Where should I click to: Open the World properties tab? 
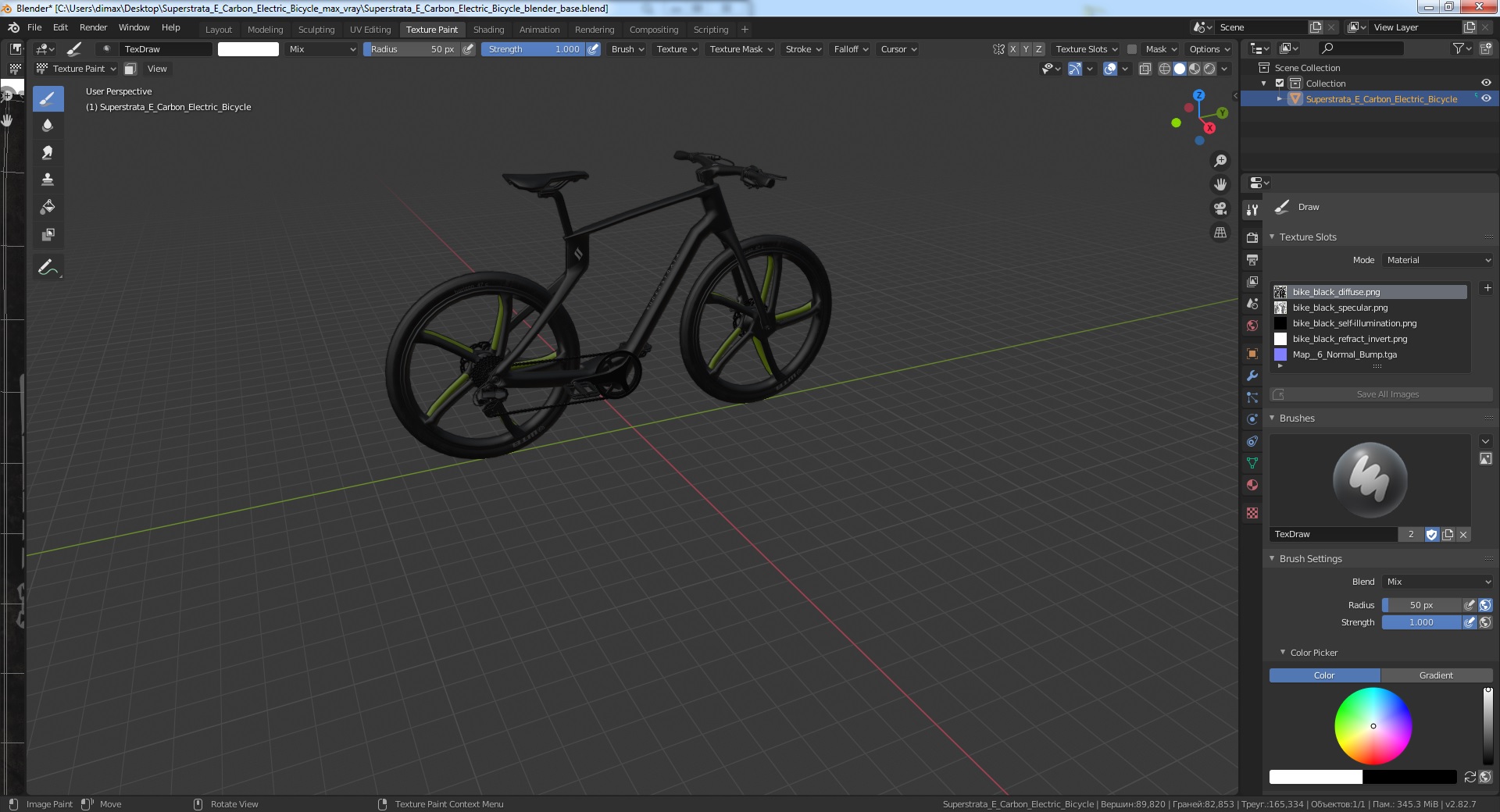1252,326
